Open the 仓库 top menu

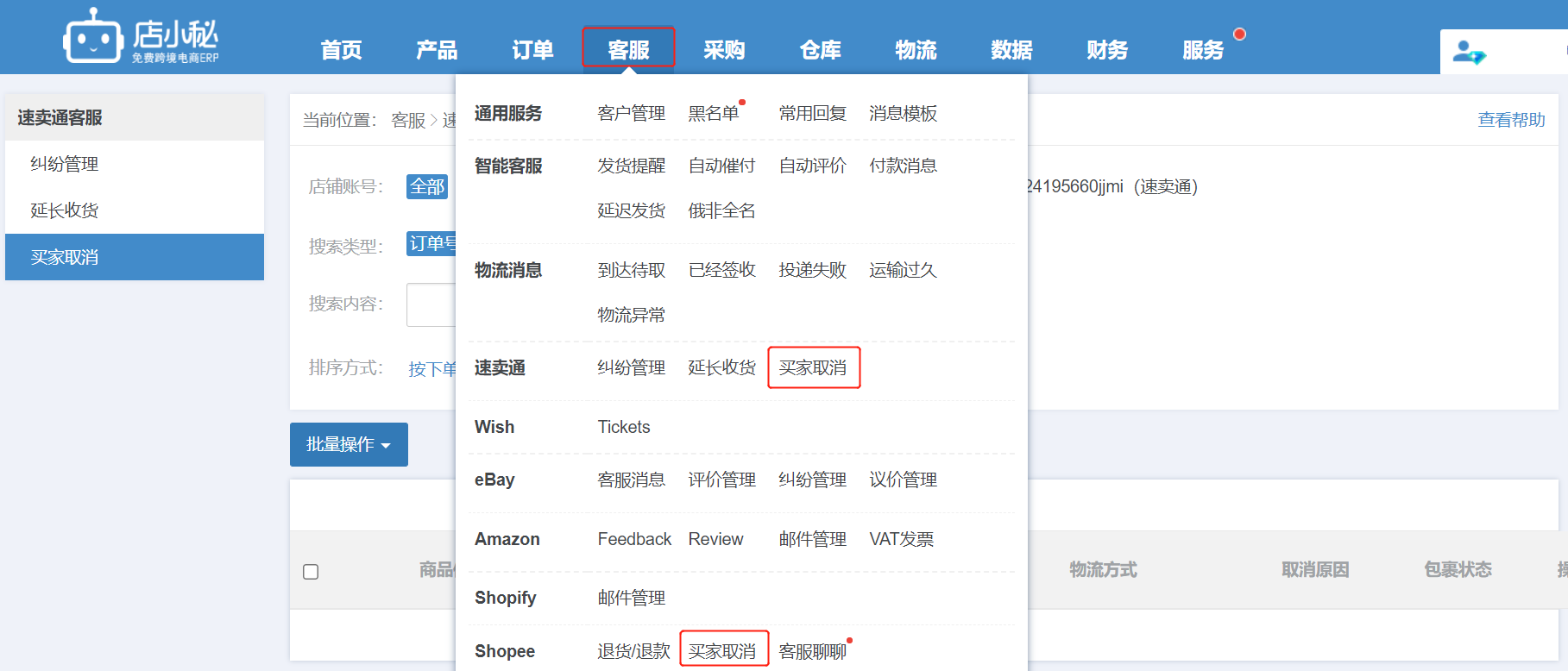point(820,50)
